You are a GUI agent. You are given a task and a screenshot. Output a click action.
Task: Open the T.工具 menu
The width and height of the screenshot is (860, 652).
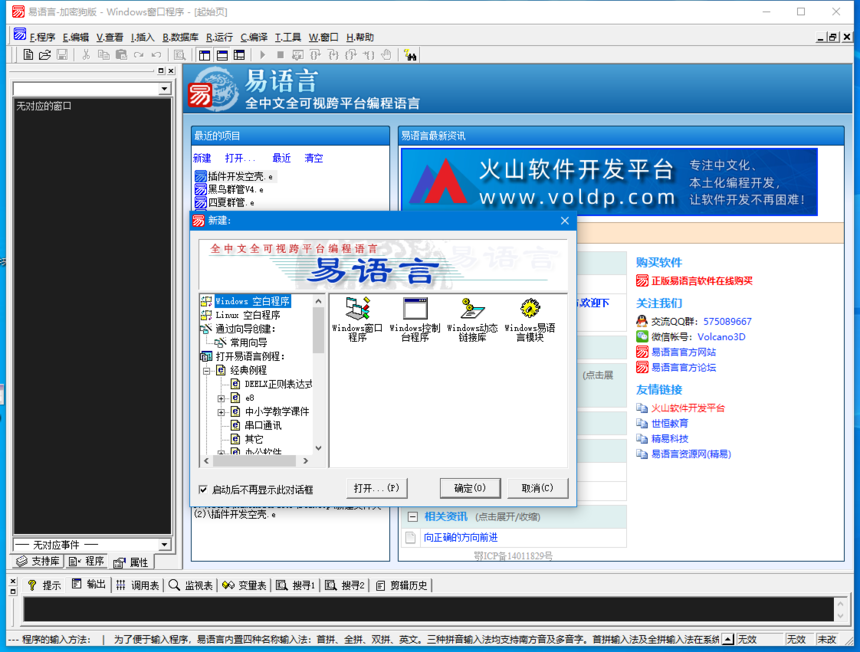click(x=288, y=37)
